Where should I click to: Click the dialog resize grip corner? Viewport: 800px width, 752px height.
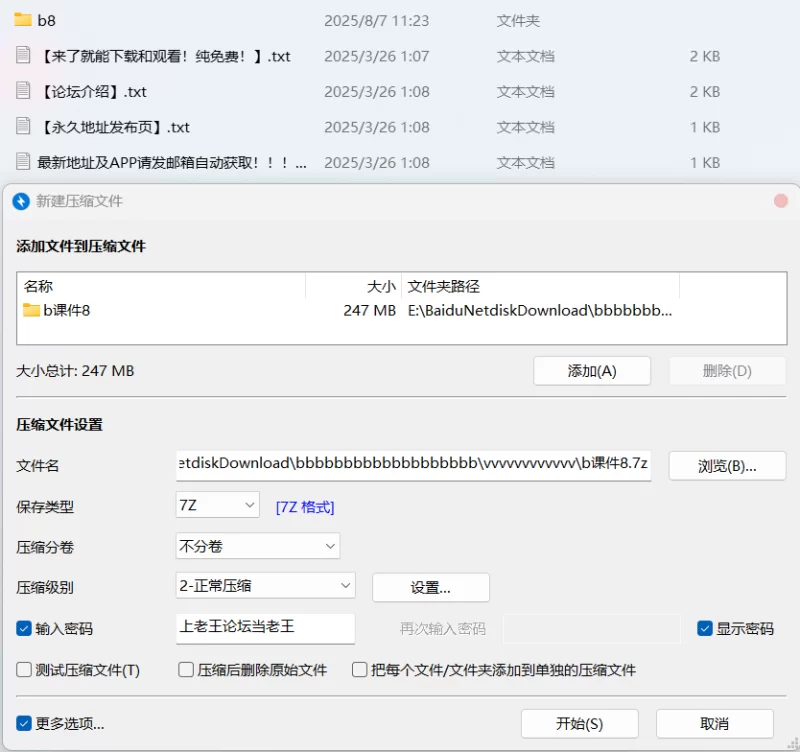(x=793, y=744)
